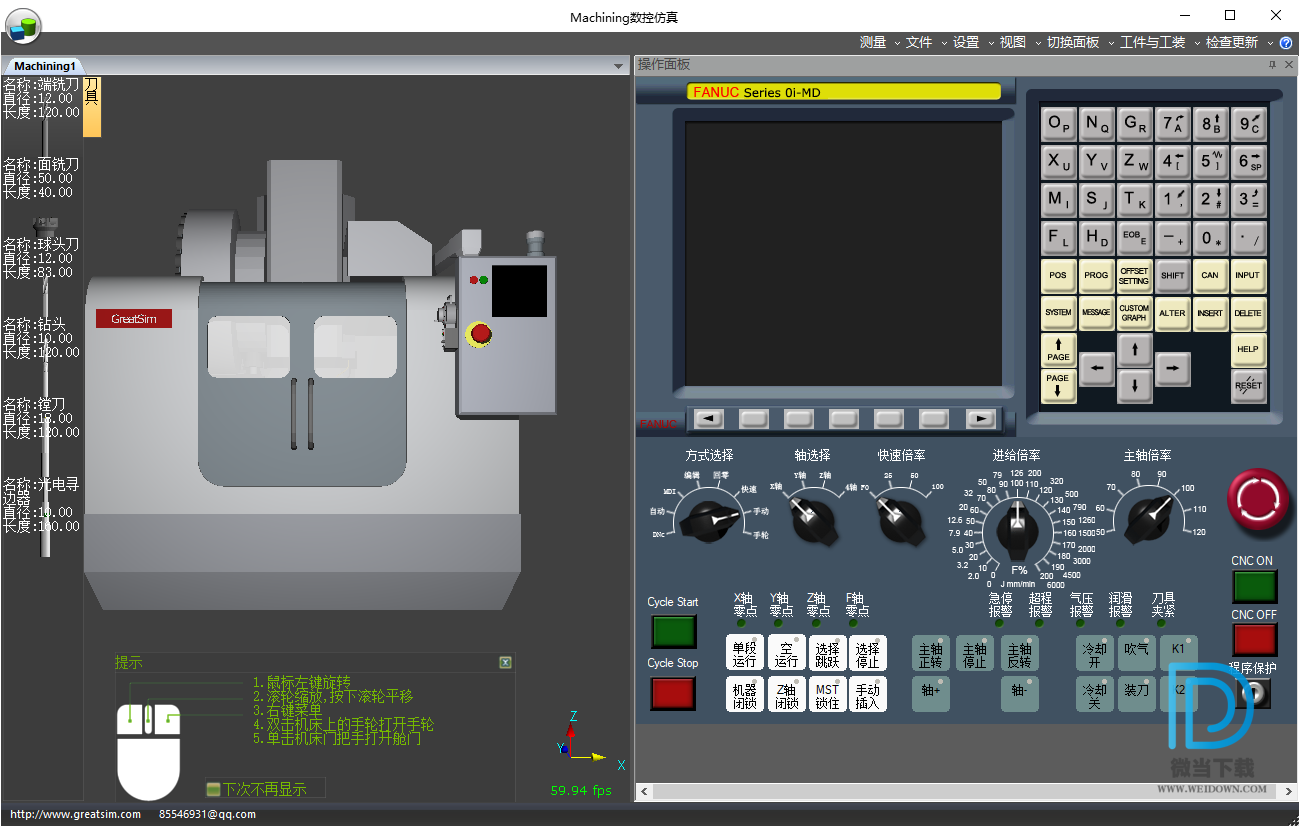The image size is (1300, 827).
Task: Click the 主轴正转 spindle forward button
Action: (x=931, y=654)
